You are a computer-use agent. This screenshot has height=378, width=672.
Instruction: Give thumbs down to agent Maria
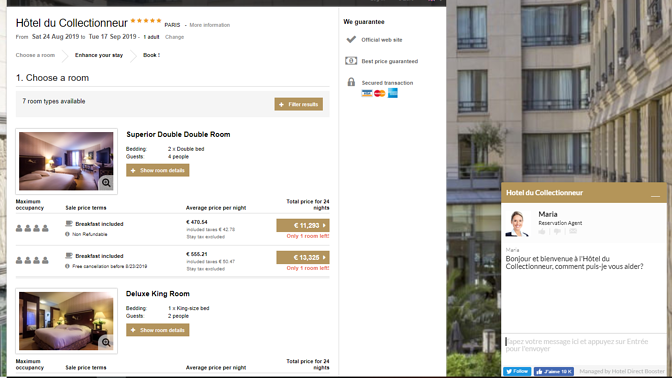click(557, 231)
